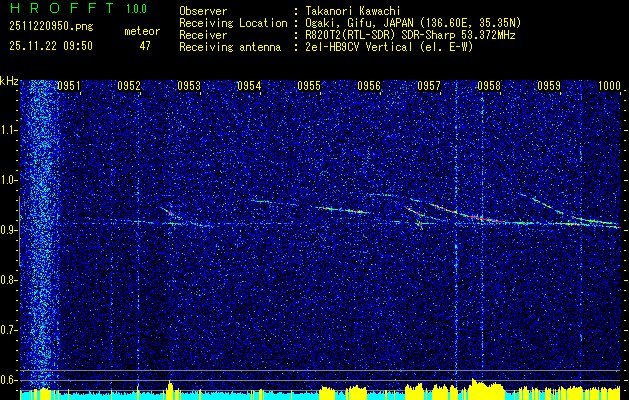The width and height of the screenshot is (629, 400).
Task: Click receiver text R820T2(RTL-SDR) SDR-Sharp 53.372MHz
Action: tap(410, 35)
